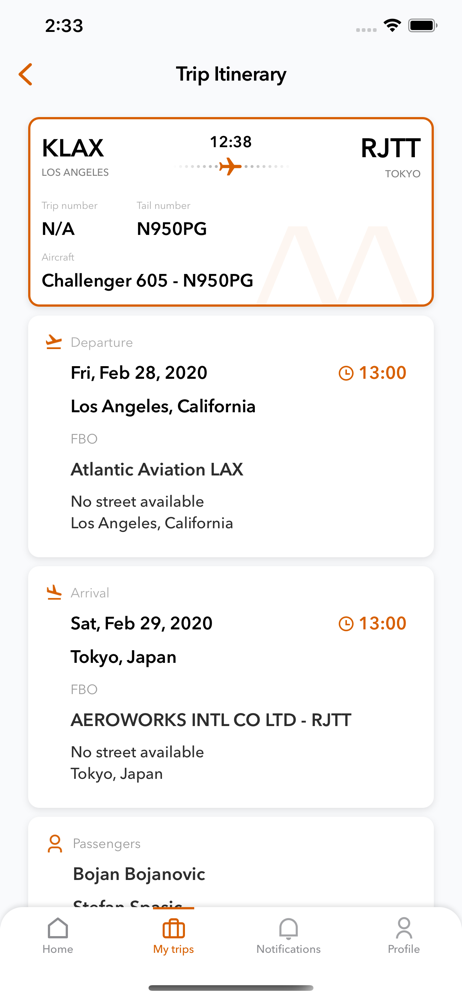Go to the Profile tab

click(x=404, y=936)
